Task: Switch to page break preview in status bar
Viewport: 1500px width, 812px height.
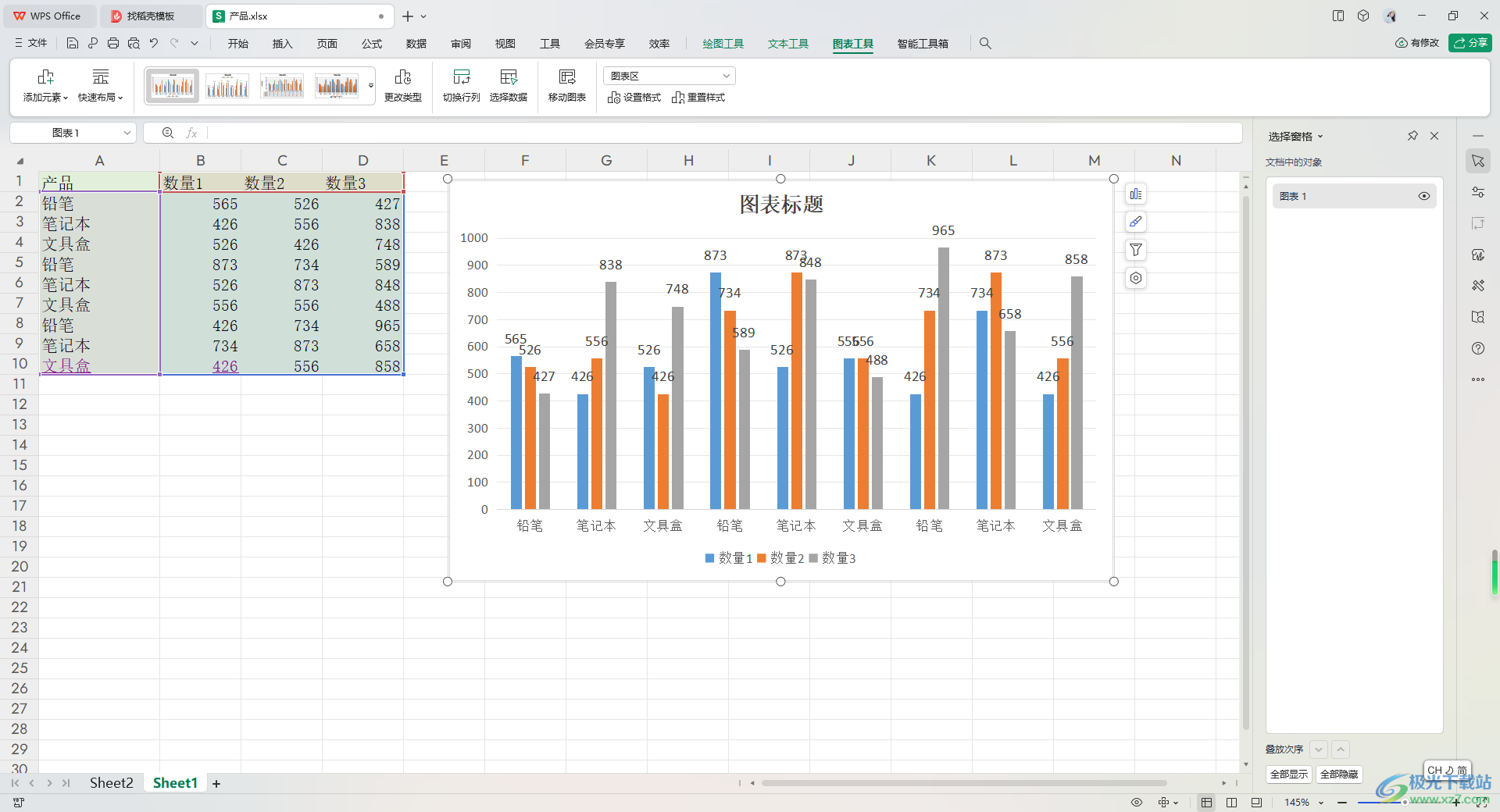Action: point(1232,803)
